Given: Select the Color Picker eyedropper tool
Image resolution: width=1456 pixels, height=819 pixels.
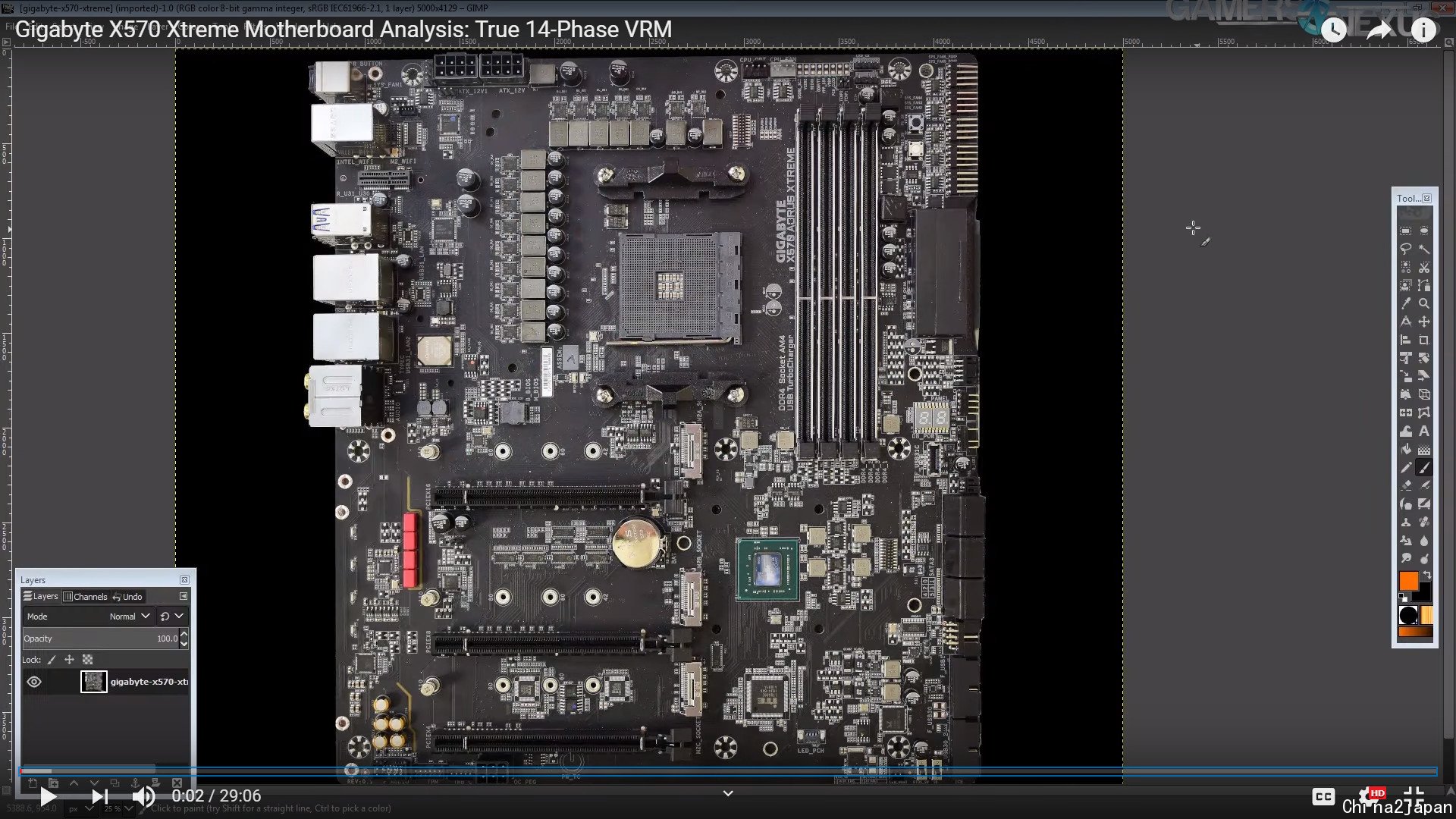Looking at the screenshot, I should coord(1406,303).
